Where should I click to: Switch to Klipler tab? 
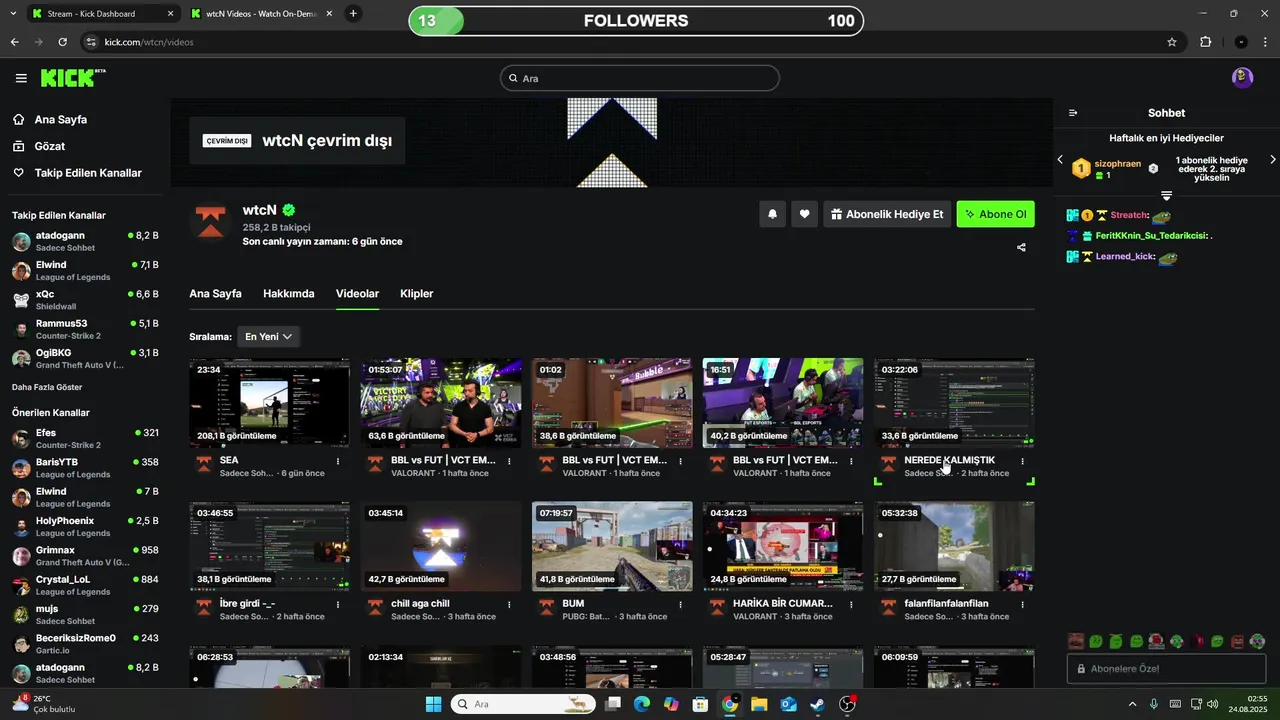(416, 294)
